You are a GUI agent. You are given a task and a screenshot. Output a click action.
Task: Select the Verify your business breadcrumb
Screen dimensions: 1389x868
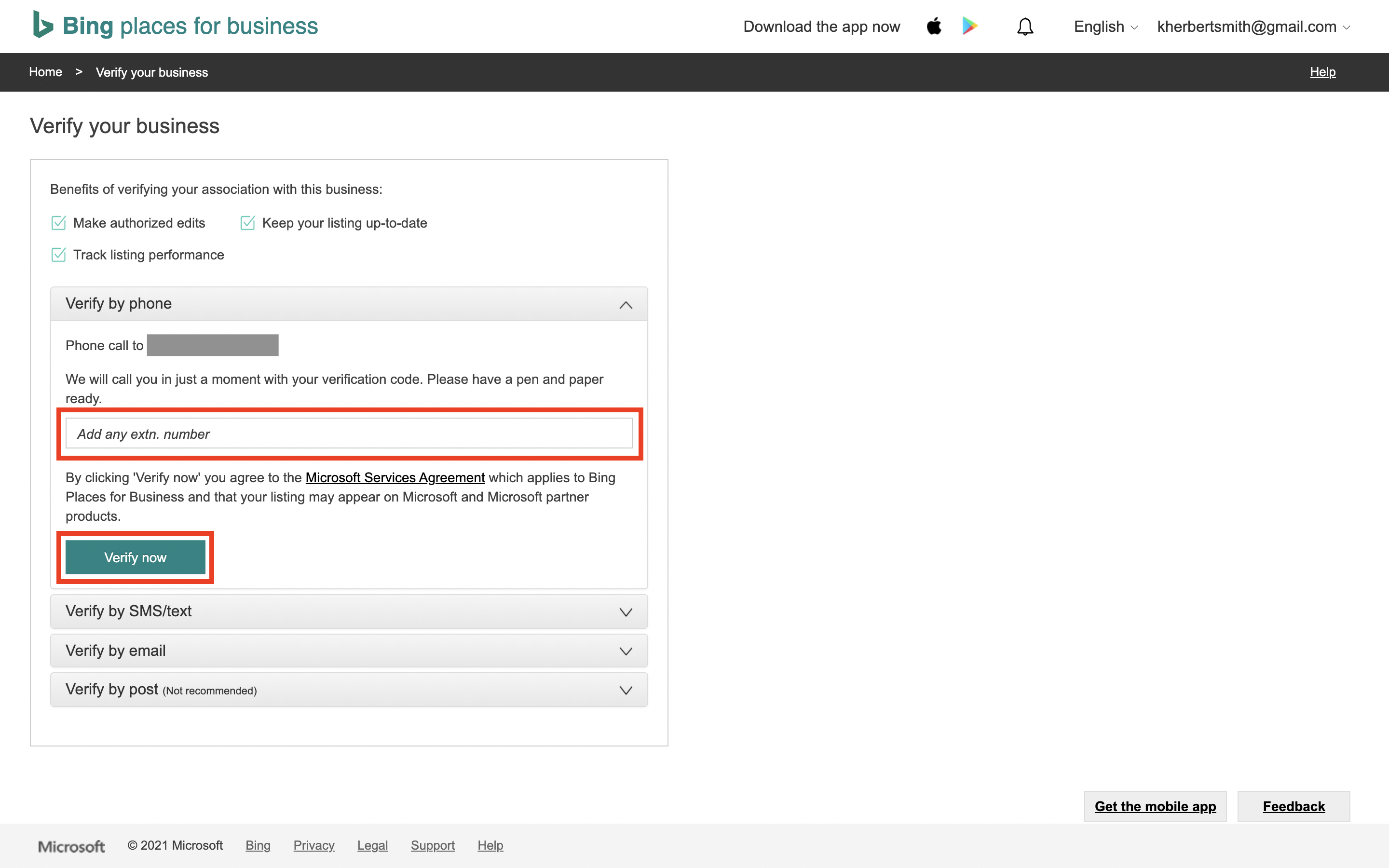[x=151, y=72]
